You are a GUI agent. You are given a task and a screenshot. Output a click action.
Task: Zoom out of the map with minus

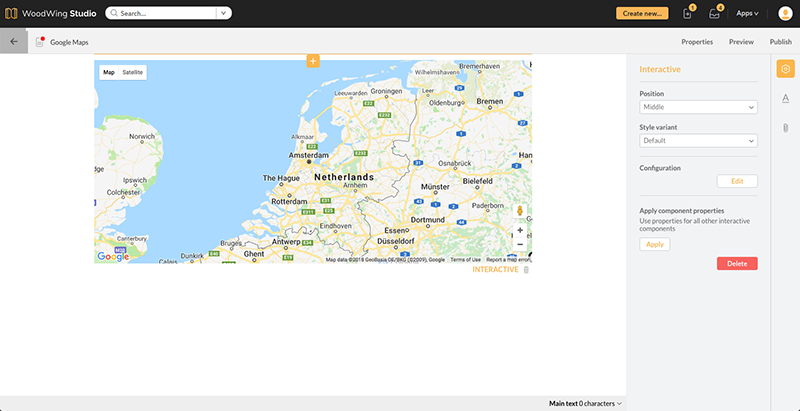520,244
